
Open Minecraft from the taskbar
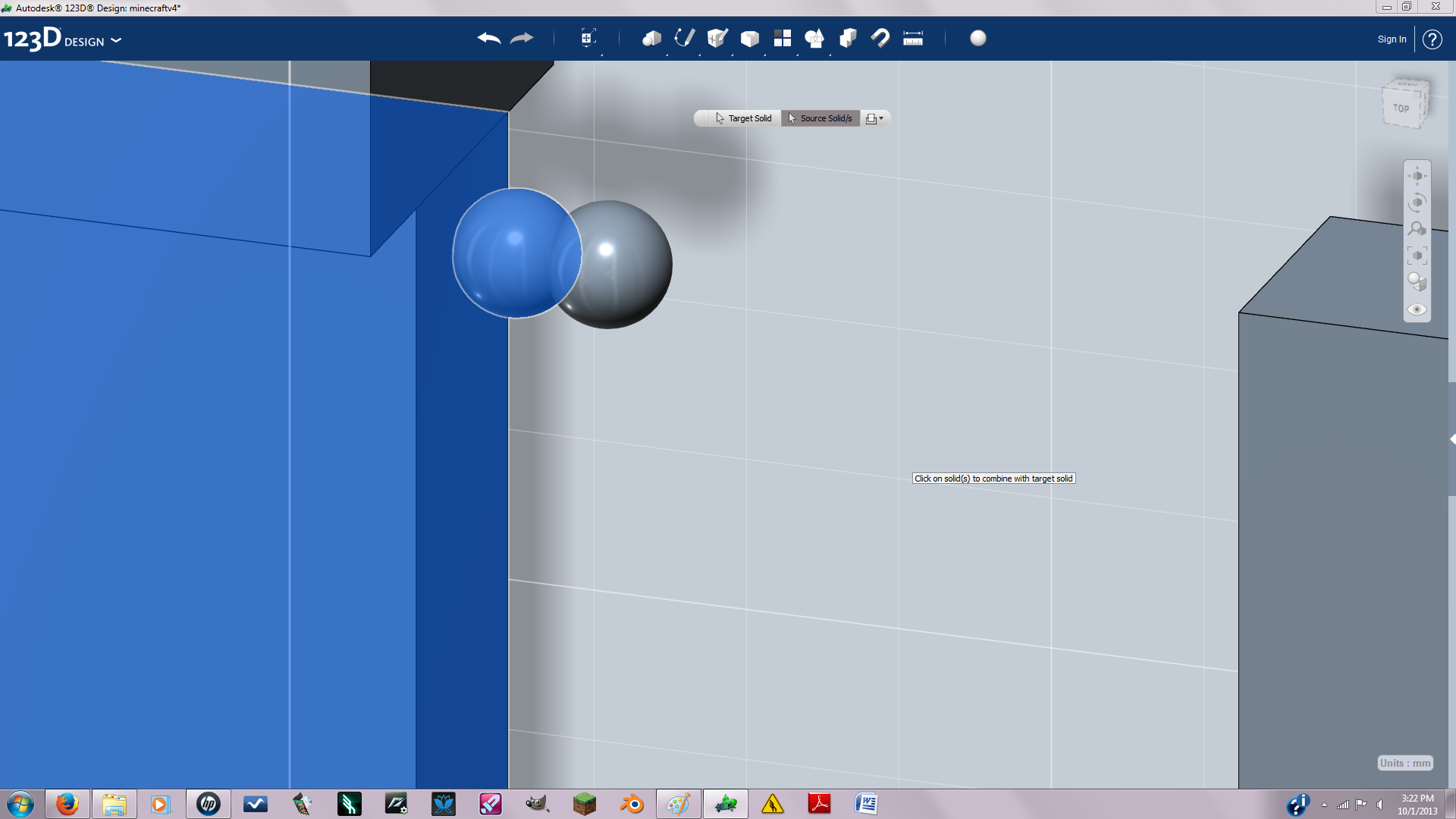point(584,804)
